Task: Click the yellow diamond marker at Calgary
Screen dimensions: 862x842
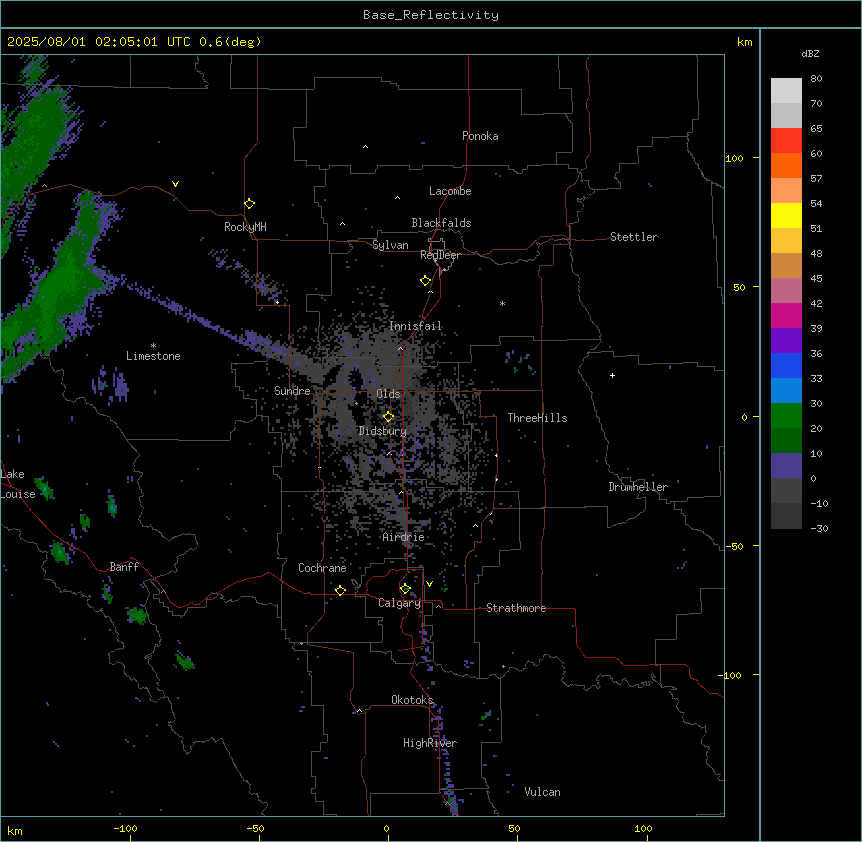Action: point(405,589)
